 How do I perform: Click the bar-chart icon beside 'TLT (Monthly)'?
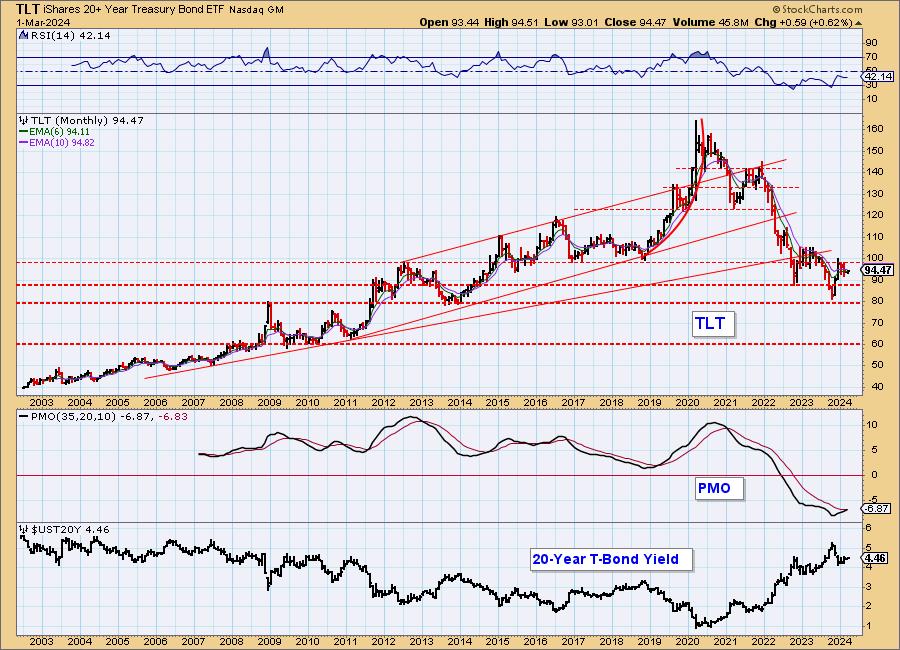tap(23, 121)
